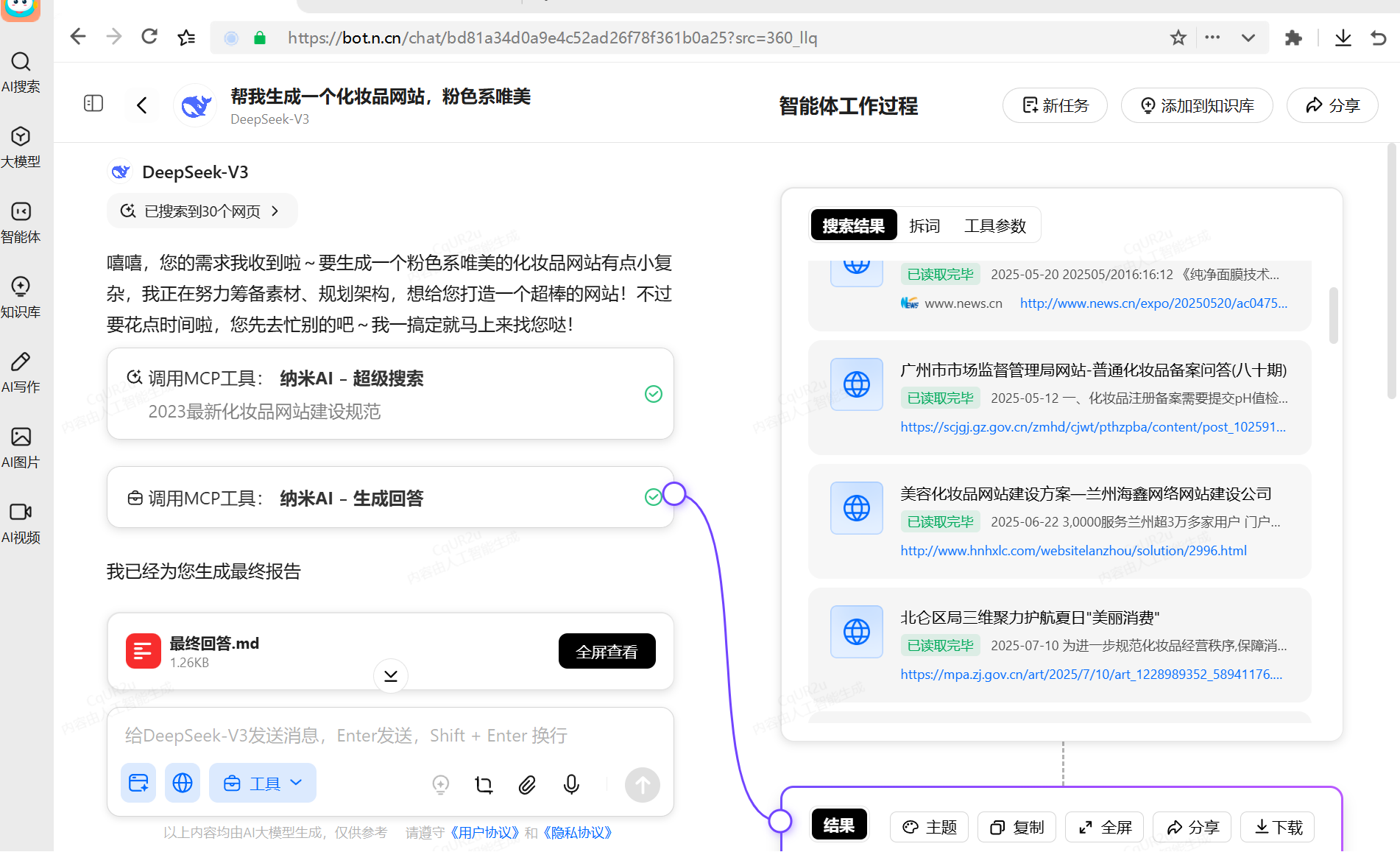The image size is (1400, 852).
Task: Click the header 分享 button
Action: [x=1332, y=105]
